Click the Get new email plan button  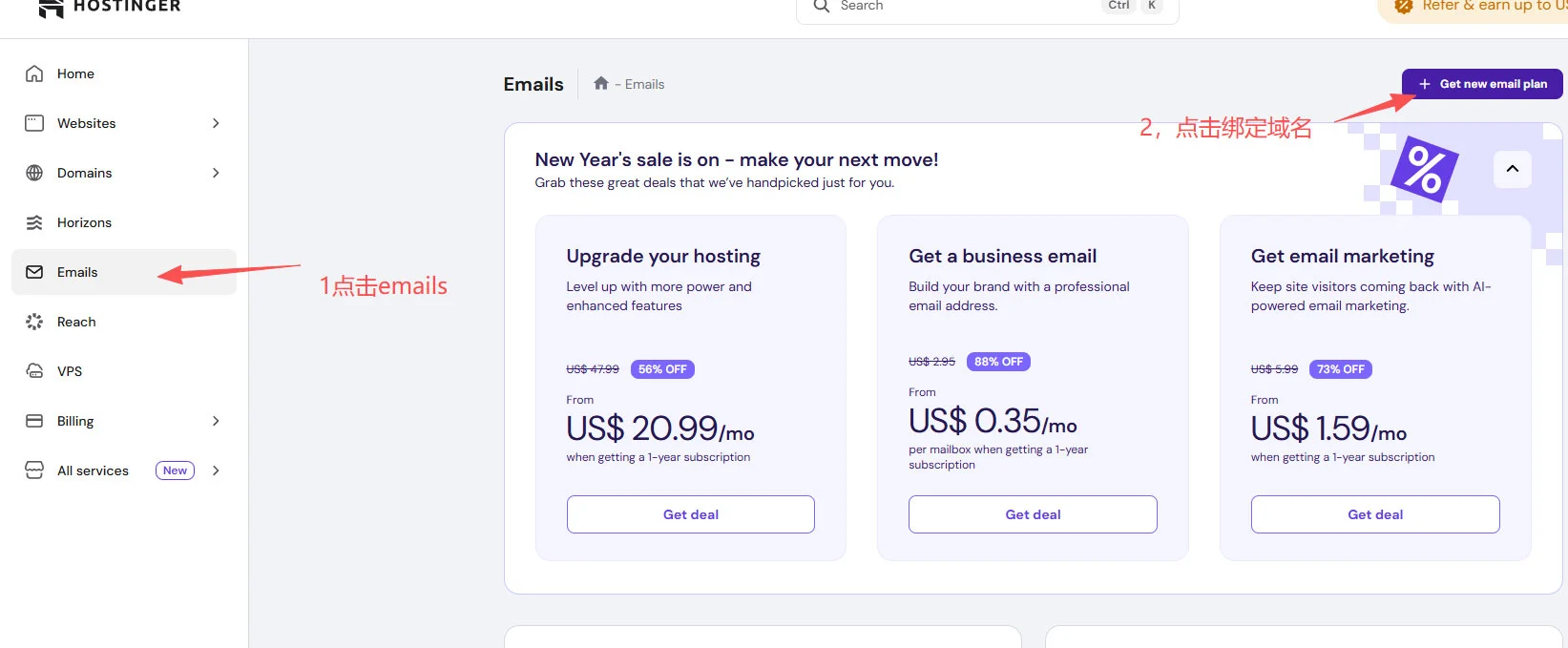[1482, 84]
